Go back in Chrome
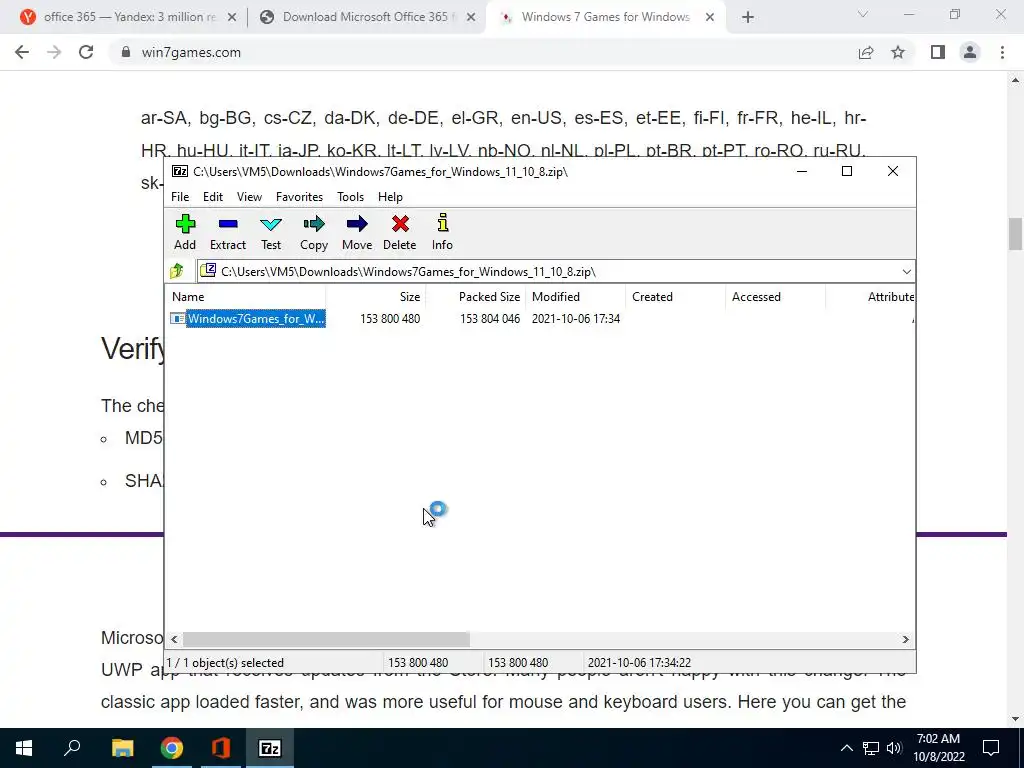Screen dimensions: 1024x768 (22, 52)
